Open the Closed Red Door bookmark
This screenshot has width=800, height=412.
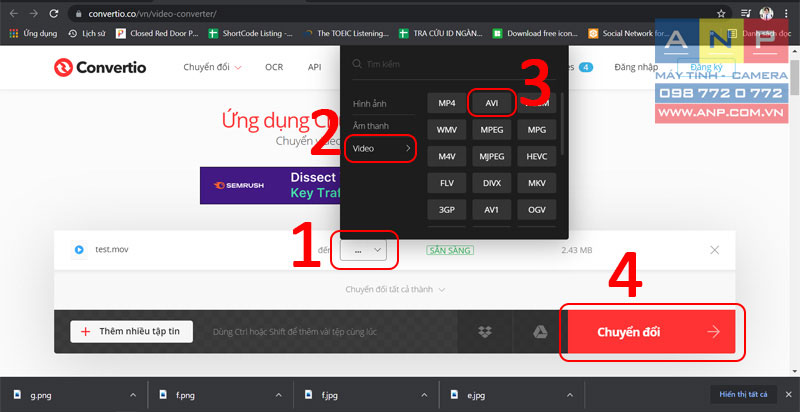click(157, 33)
